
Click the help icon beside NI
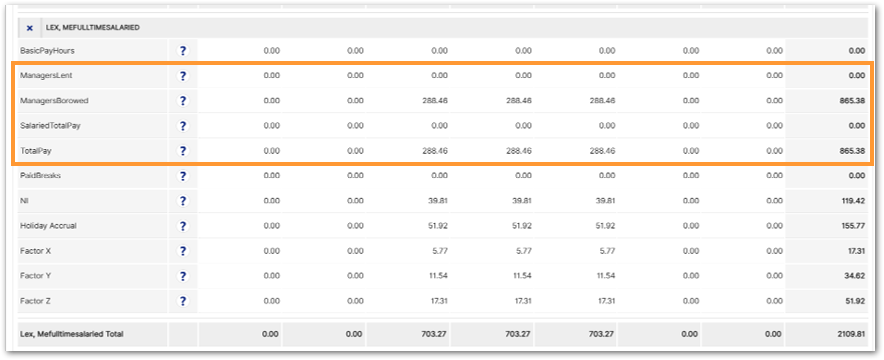182,201
